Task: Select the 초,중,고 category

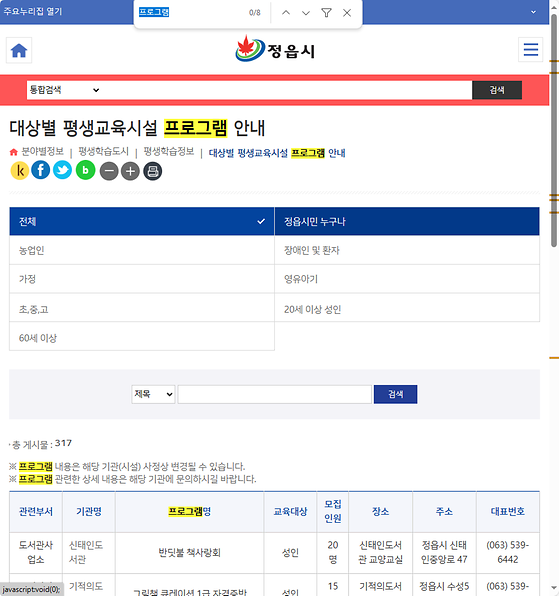Action: point(142,309)
